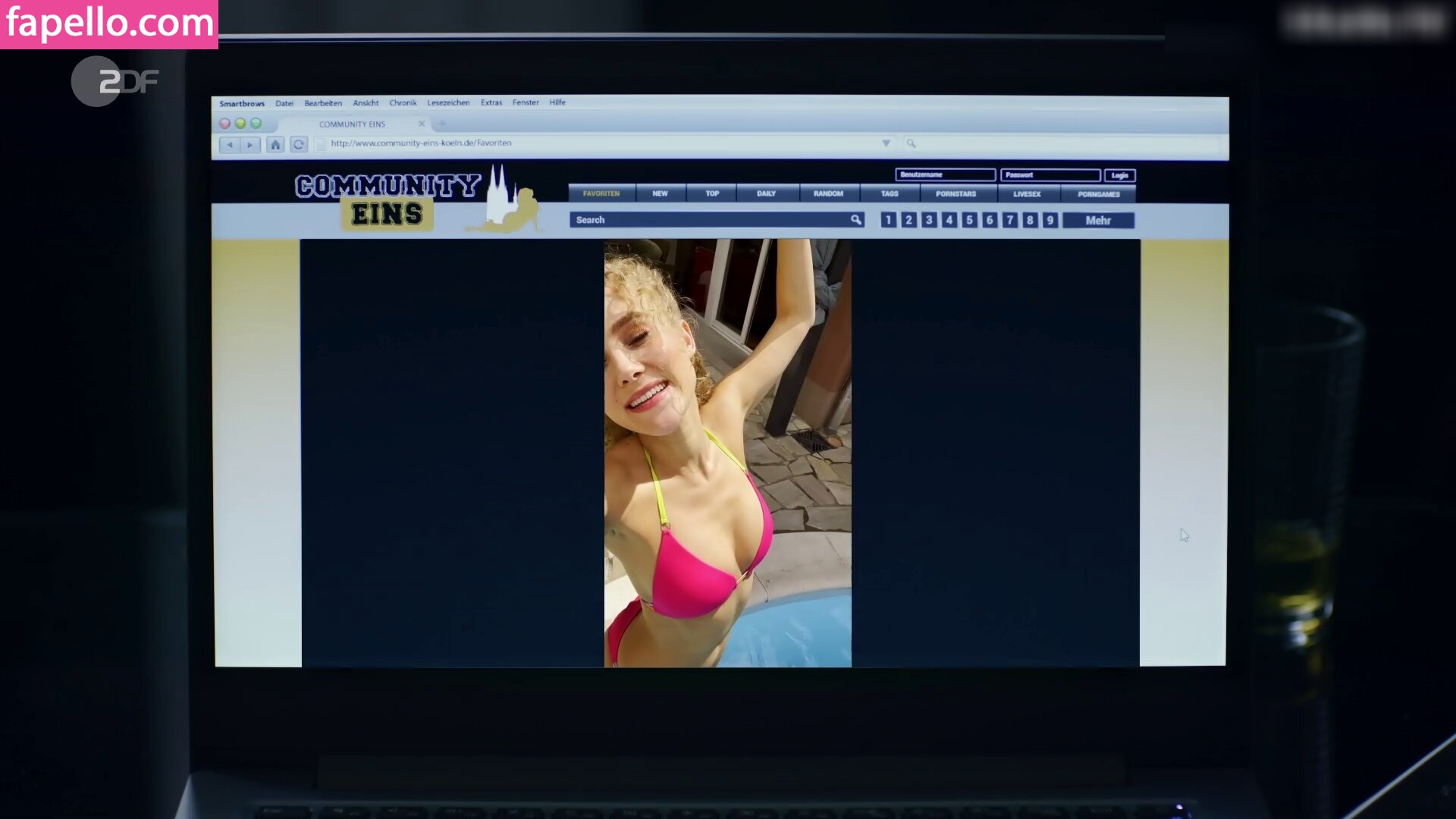Select the FAVORITEN navigation tab
1456x819 pixels.
click(601, 194)
